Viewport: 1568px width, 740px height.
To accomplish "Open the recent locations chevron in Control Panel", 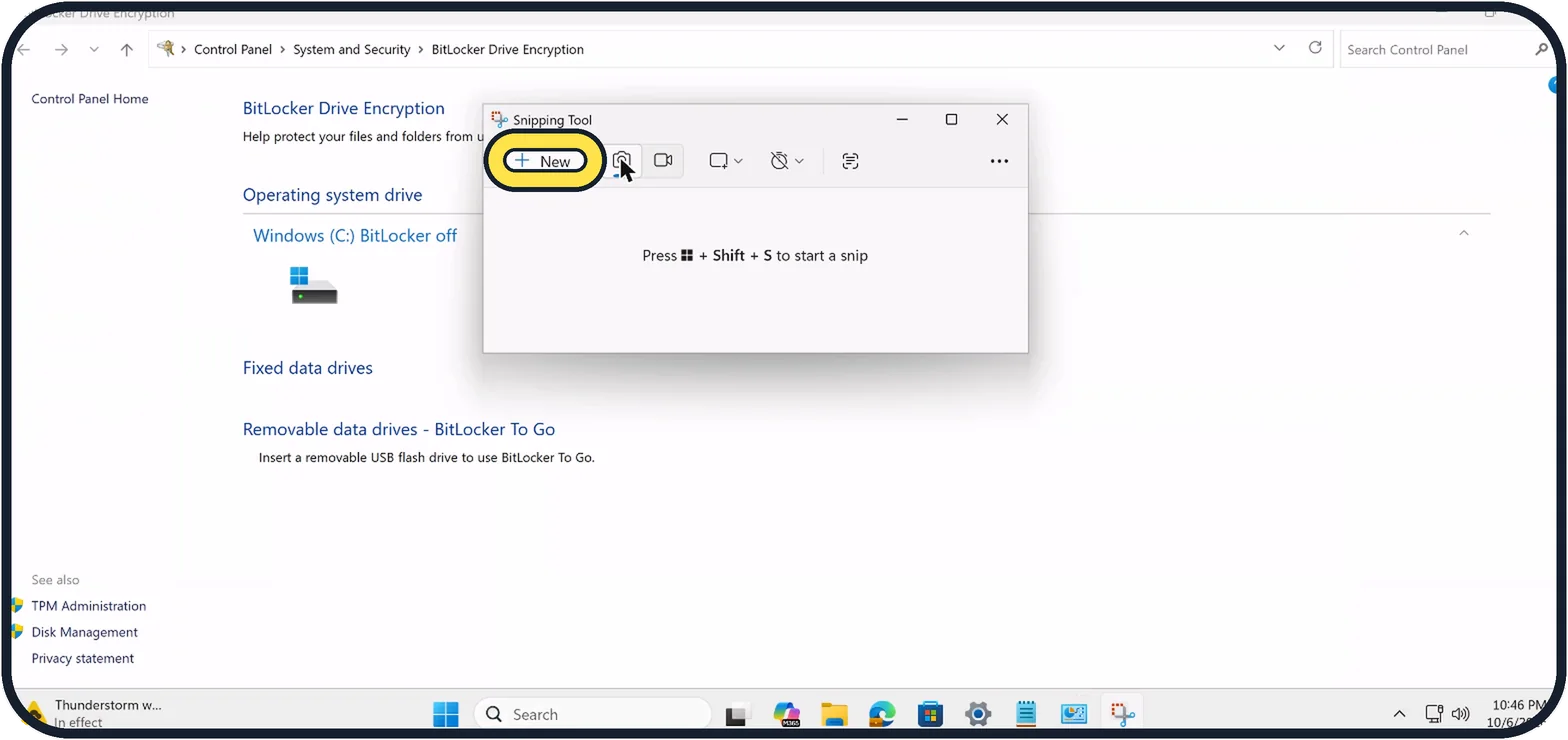I will (x=94, y=50).
